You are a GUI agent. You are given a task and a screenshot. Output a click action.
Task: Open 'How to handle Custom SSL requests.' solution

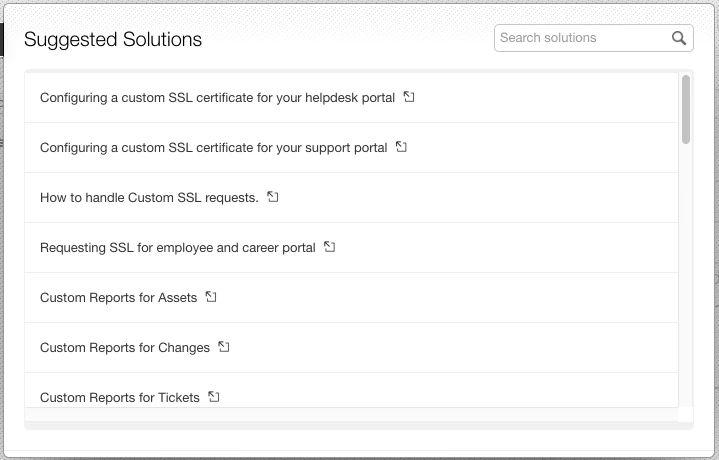(149, 198)
